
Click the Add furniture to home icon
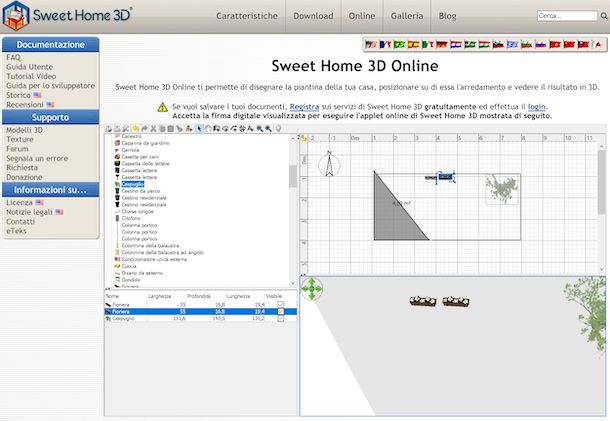(x=189, y=128)
